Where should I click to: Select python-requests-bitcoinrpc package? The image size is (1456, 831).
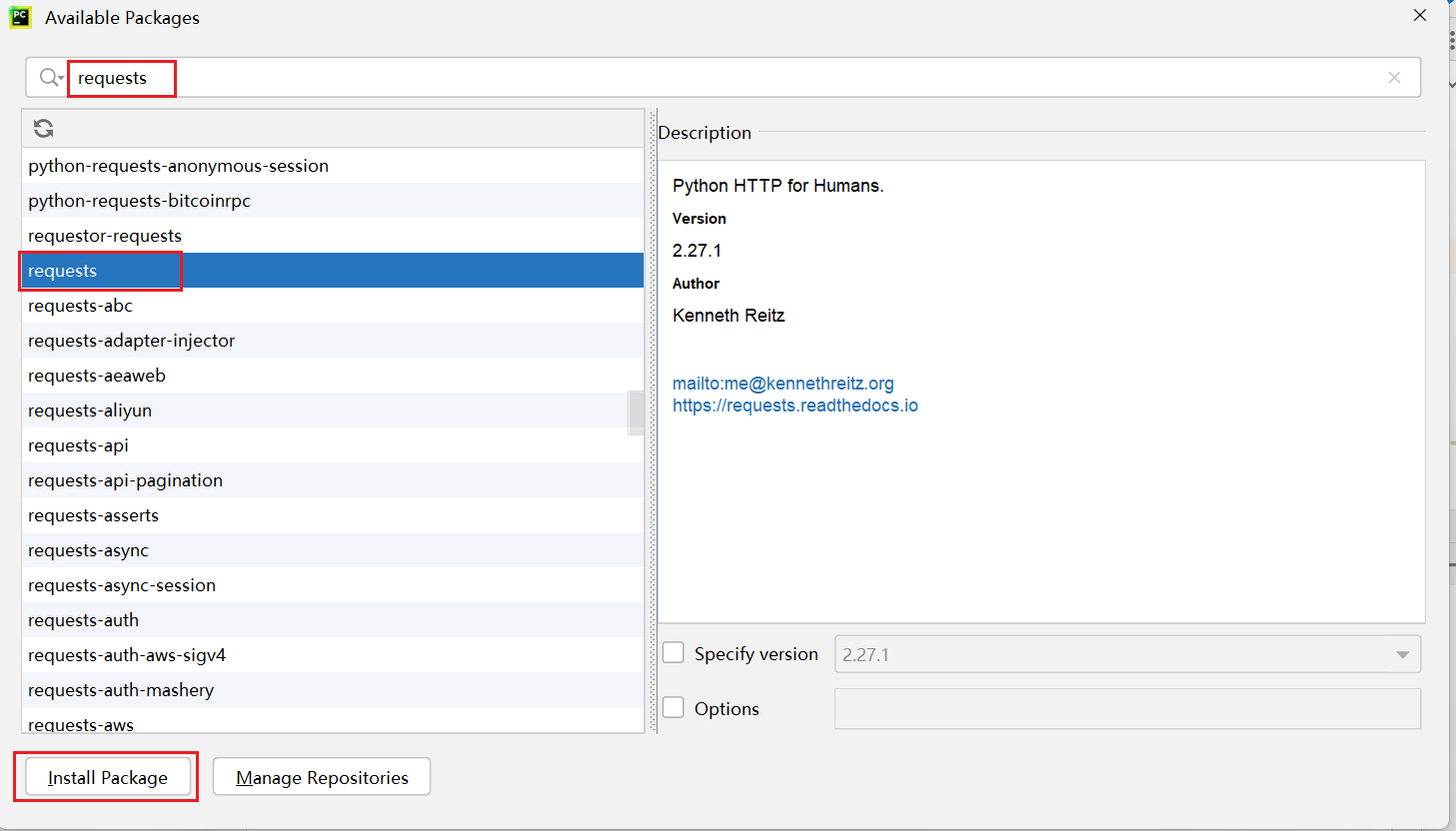click(333, 201)
